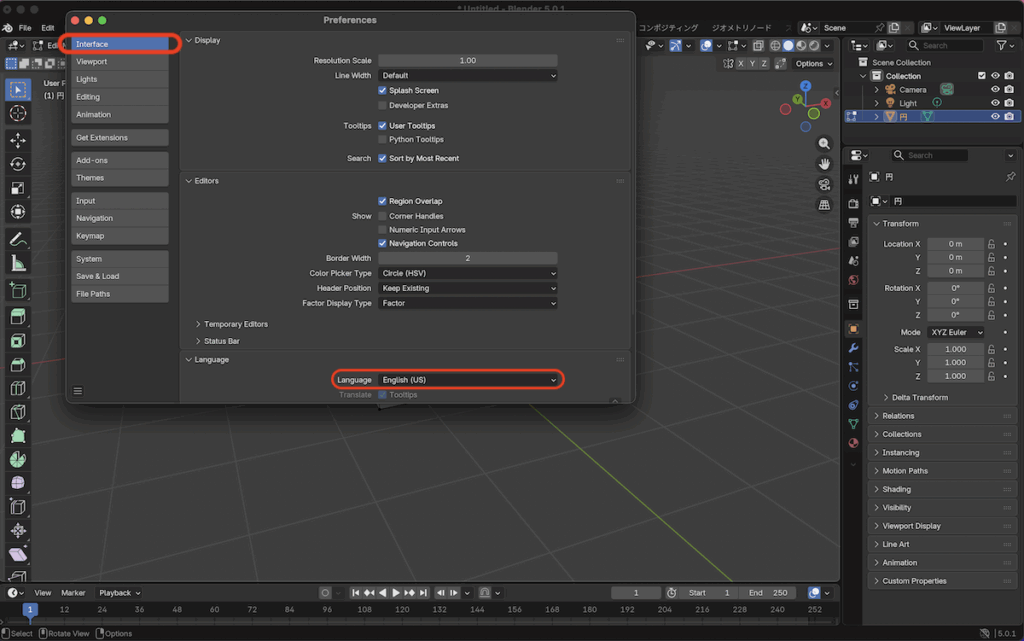Open the Color Picker Type dropdown

[468, 273]
